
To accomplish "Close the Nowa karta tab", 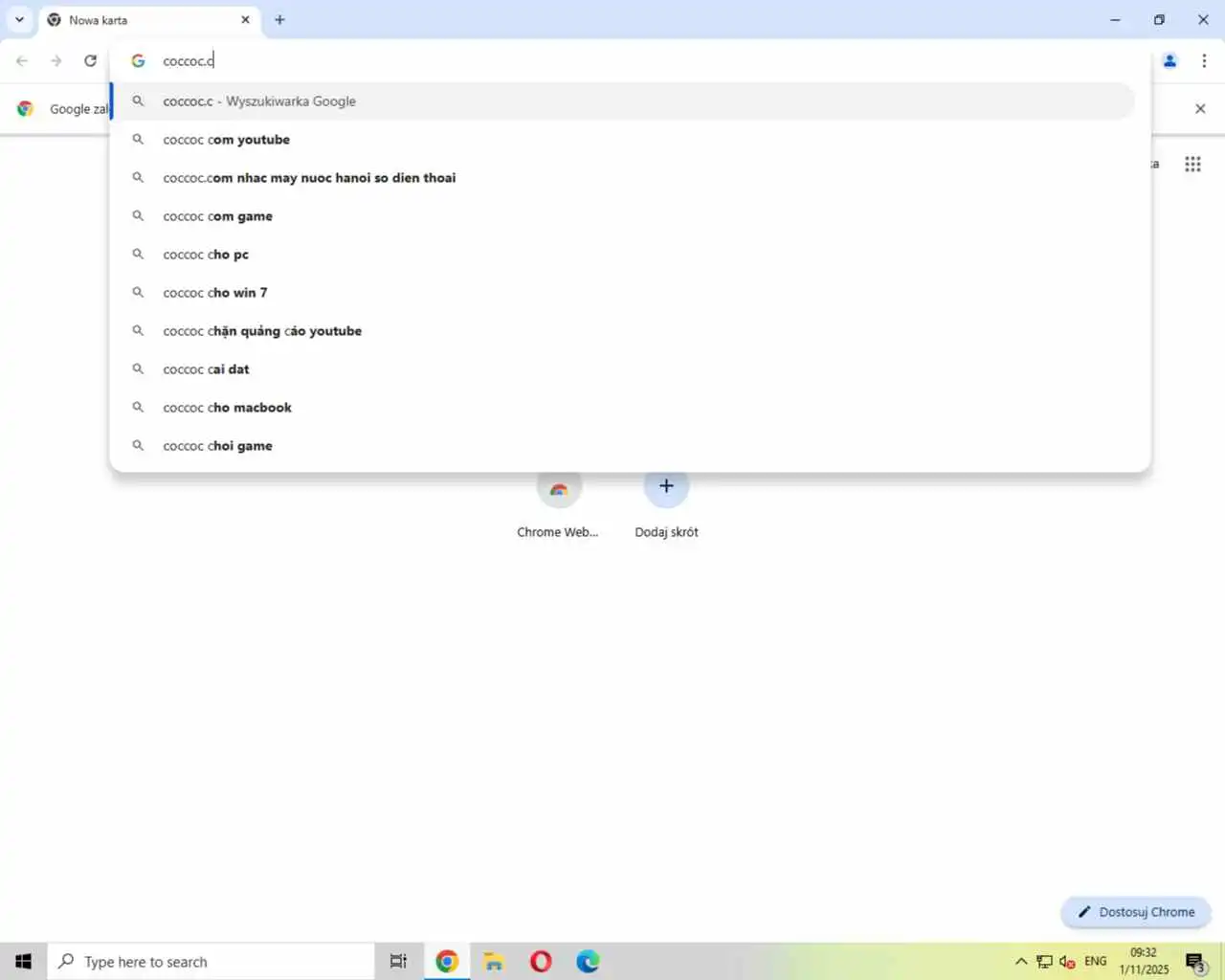I will (x=246, y=19).
